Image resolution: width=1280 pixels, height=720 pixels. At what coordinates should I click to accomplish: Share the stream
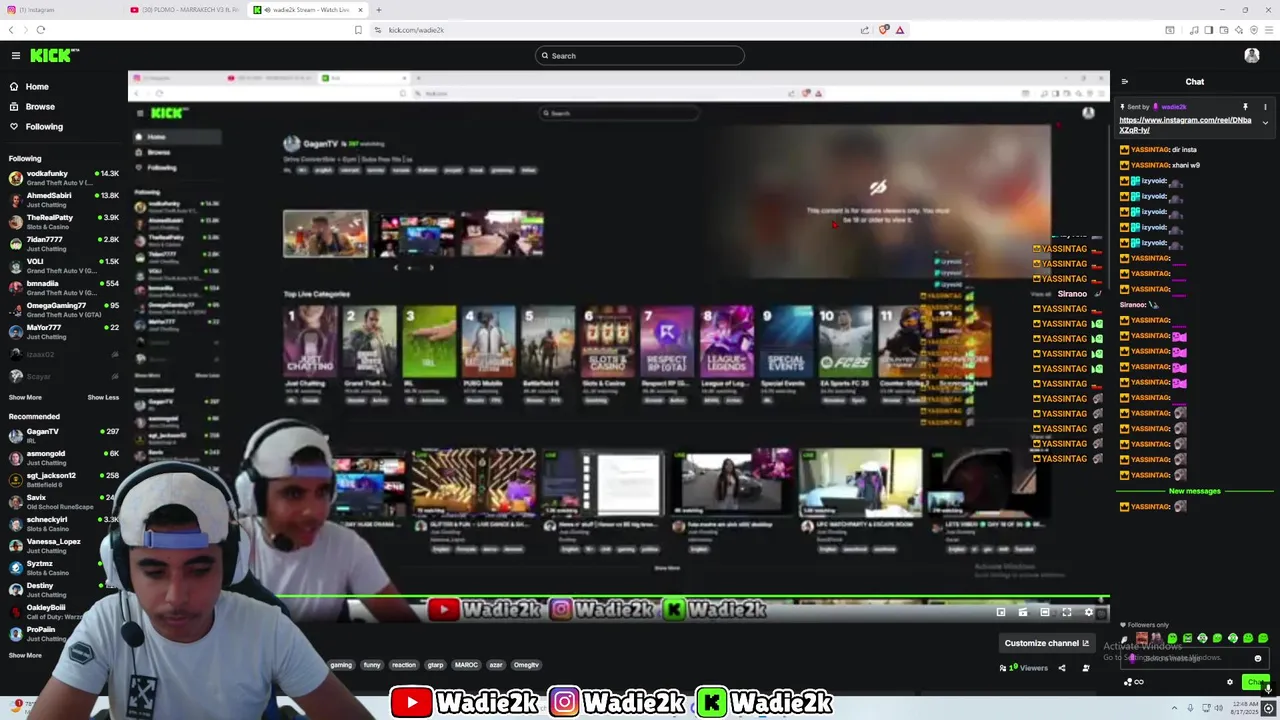coord(1062,668)
